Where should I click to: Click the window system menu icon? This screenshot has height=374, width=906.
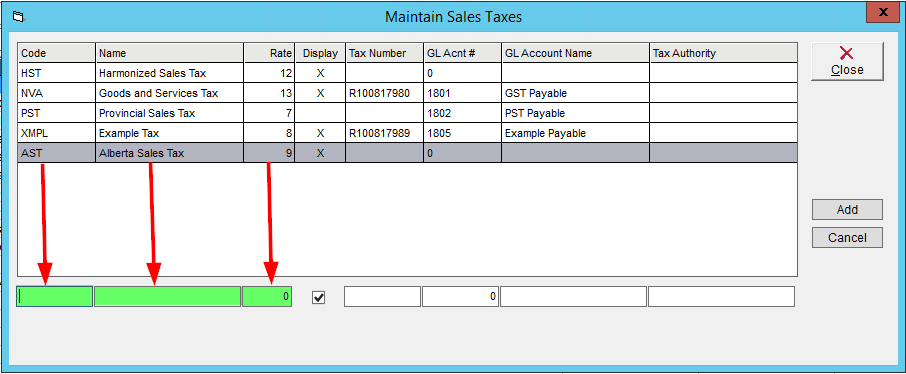pyautogui.click(x=18, y=17)
